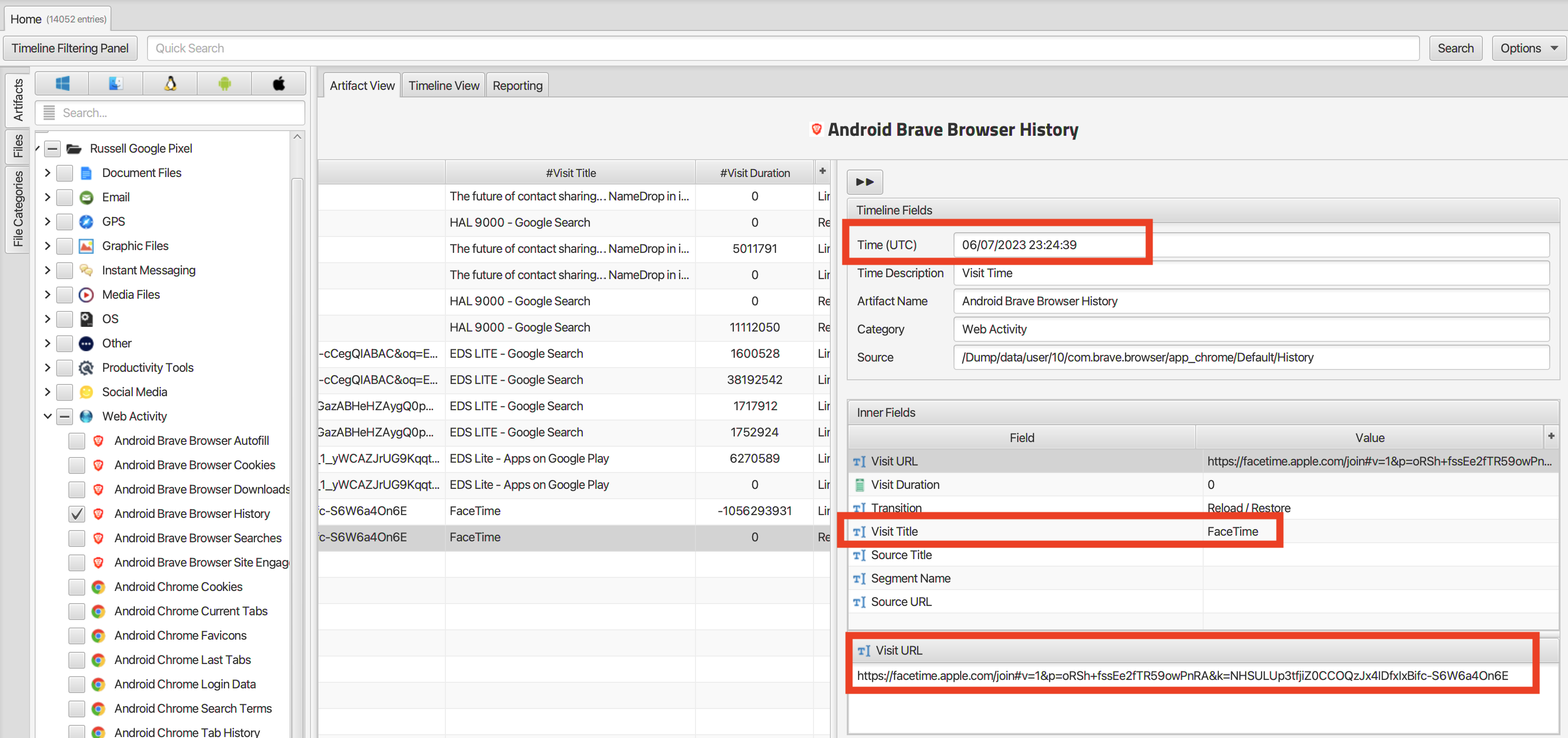The height and width of the screenshot is (738, 1568).
Task: Click the Email category icon
Action: coord(87,198)
